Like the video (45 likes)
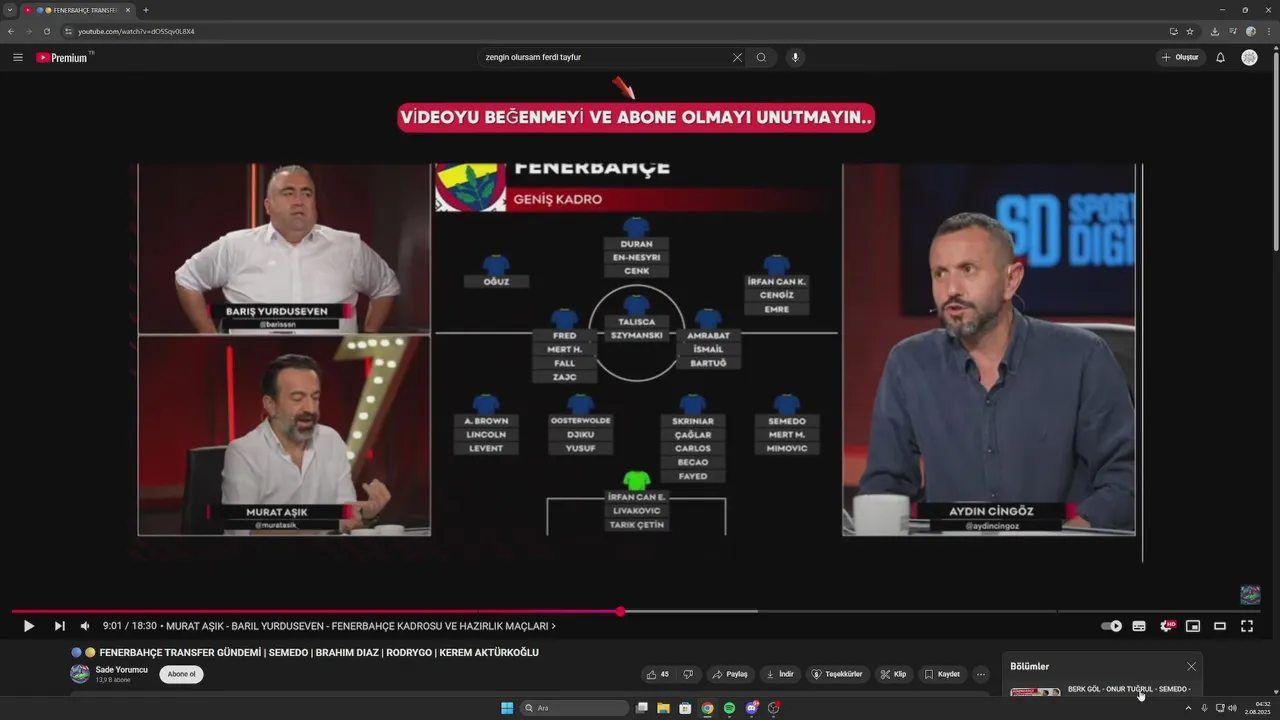 pyautogui.click(x=657, y=674)
